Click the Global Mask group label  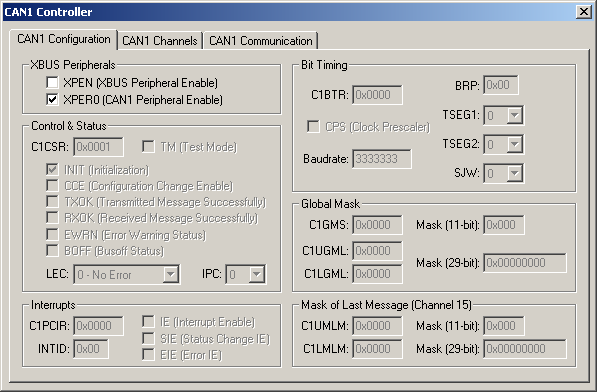(330, 204)
